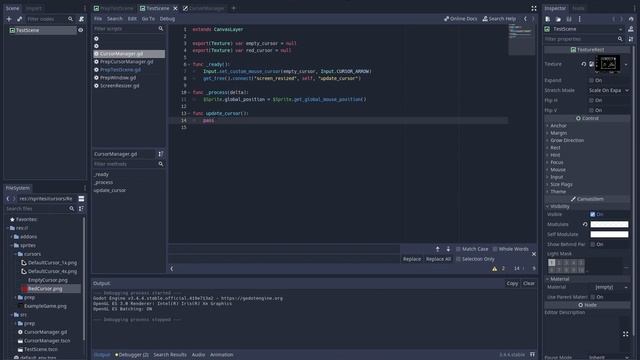Save resource with Inspector save icon
Viewport: 640px width, 360px height.
coord(569,19)
